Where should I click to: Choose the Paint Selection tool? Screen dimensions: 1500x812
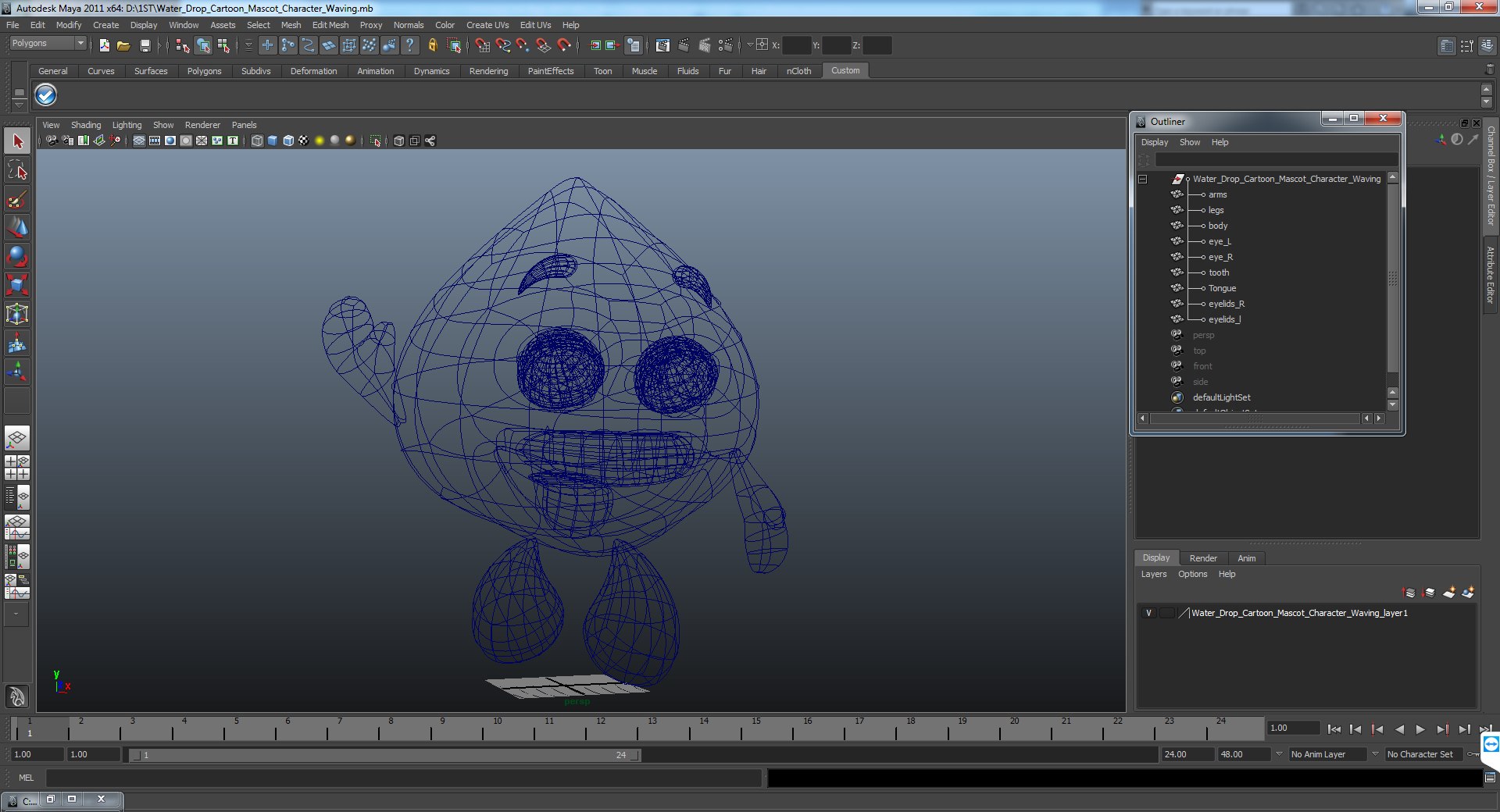[x=17, y=199]
